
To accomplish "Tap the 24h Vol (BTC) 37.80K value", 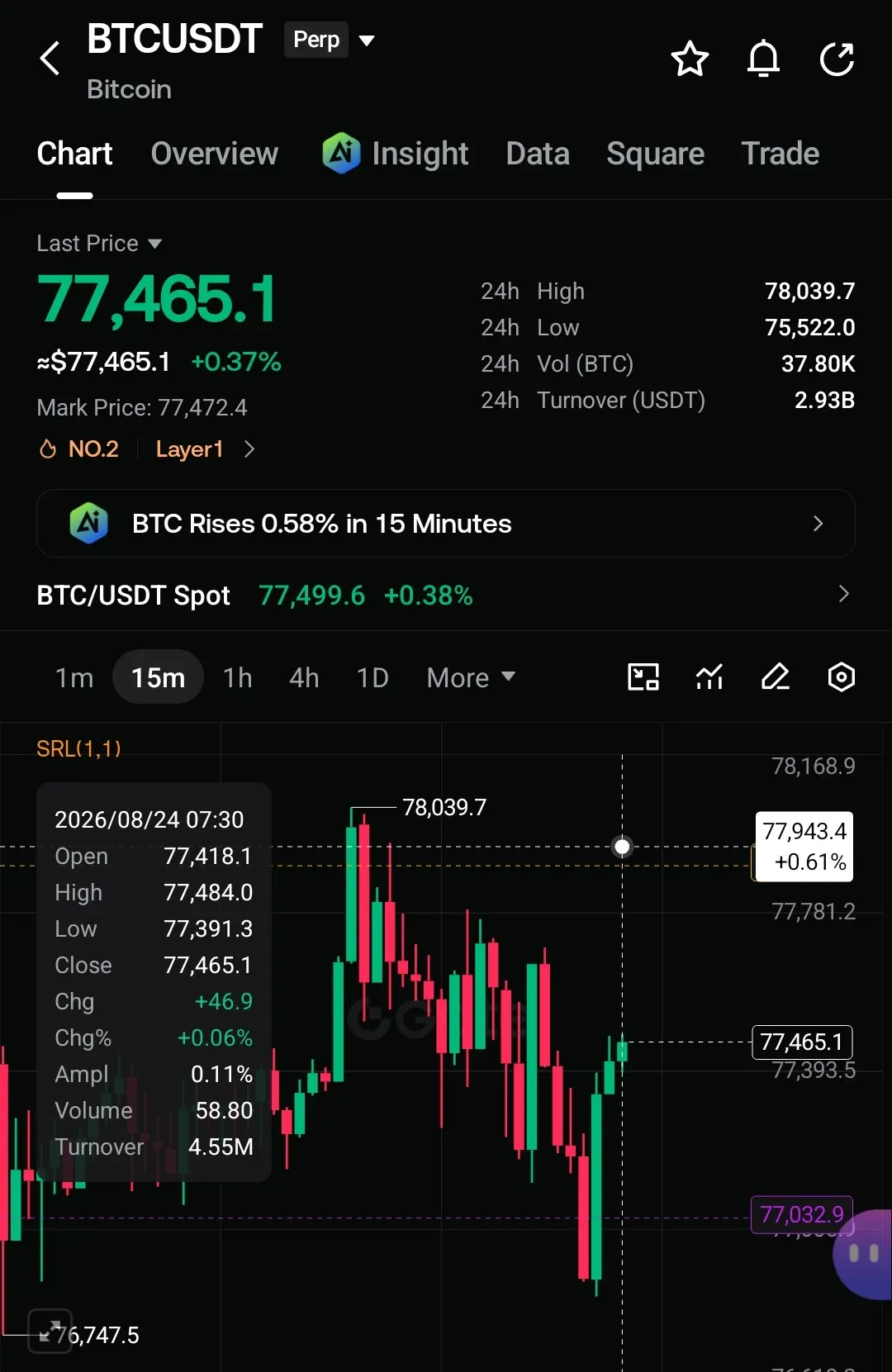I will (818, 364).
